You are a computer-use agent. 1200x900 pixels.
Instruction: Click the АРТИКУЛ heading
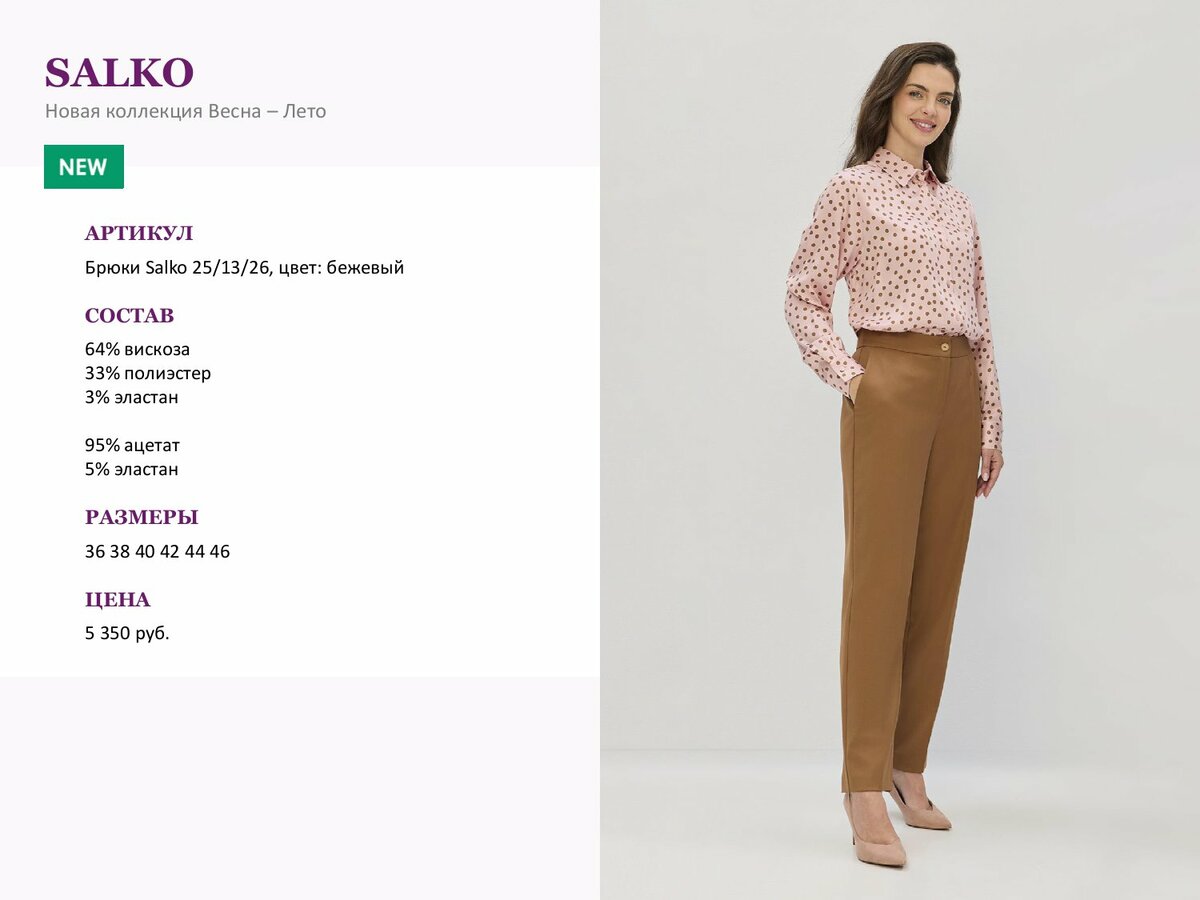[x=139, y=234]
